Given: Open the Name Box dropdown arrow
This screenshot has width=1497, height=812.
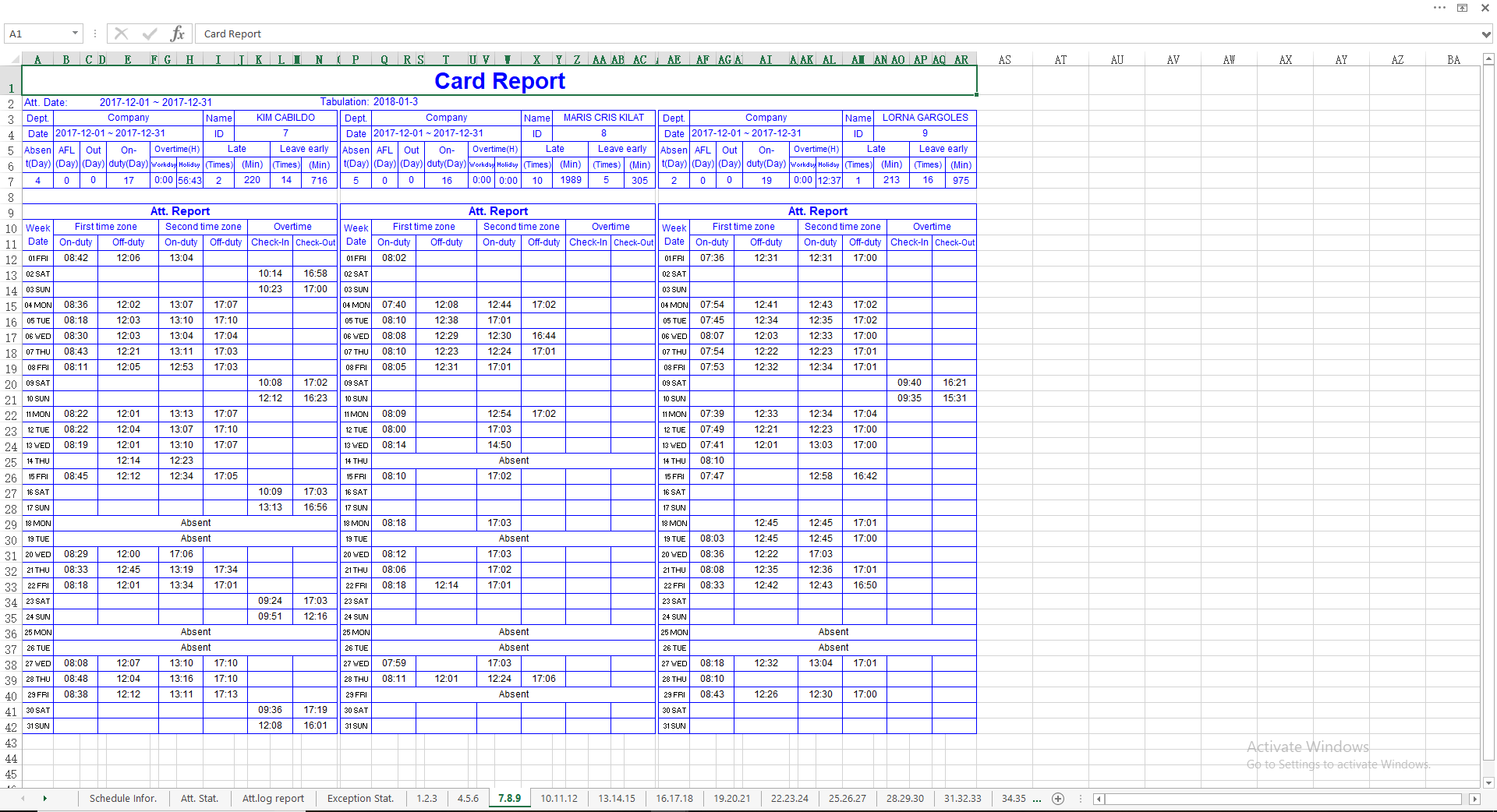Looking at the screenshot, I should [75, 34].
